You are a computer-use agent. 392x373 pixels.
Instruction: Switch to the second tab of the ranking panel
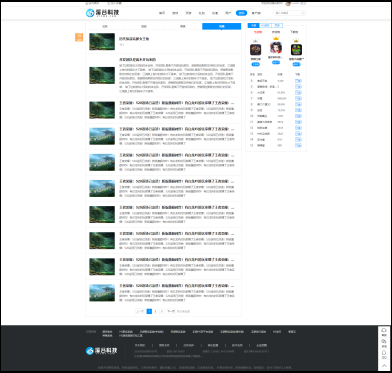[x=265, y=25]
